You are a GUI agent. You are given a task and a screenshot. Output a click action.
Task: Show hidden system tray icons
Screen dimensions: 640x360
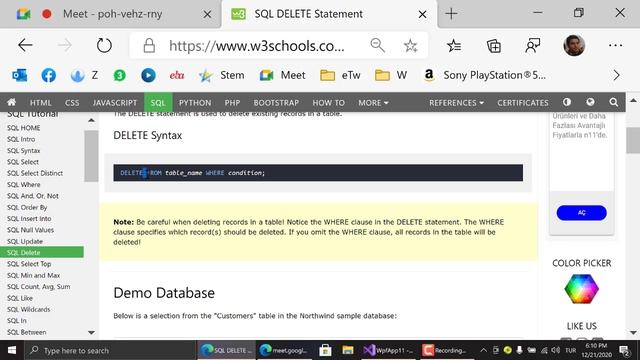point(483,350)
